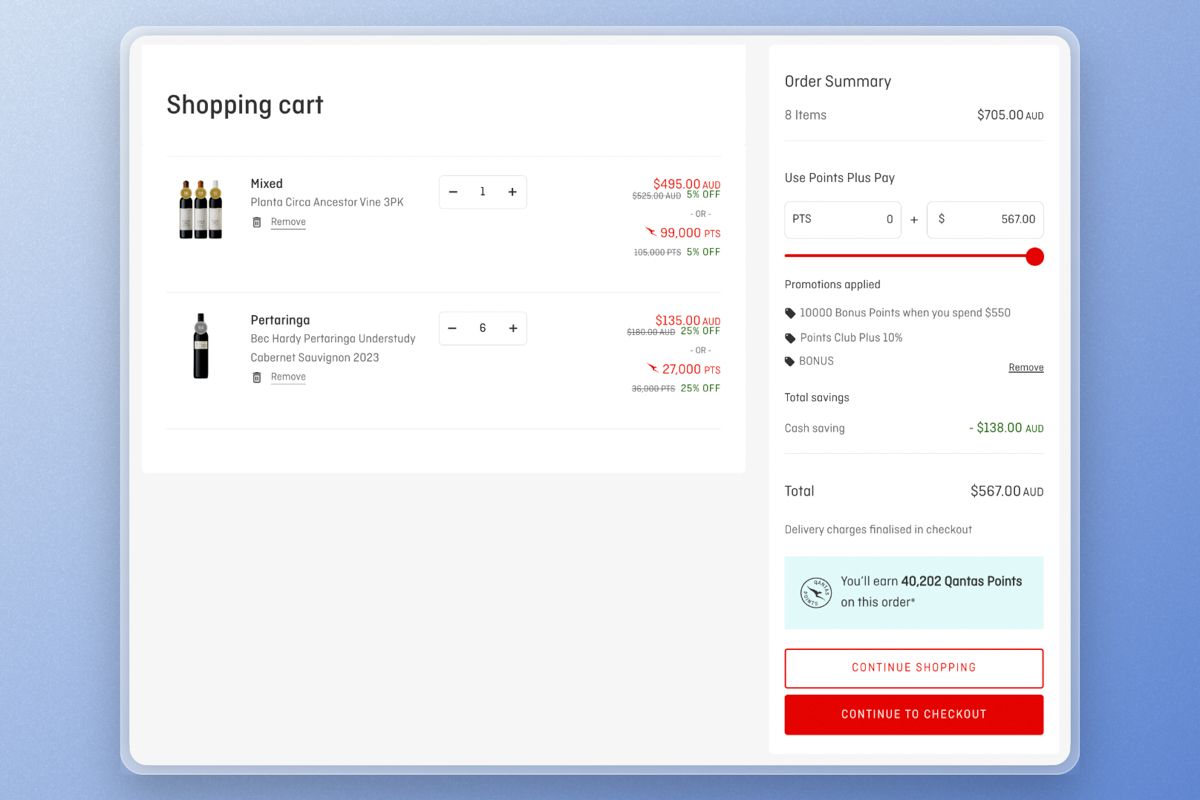Image resolution: width=1200 pixels, height=800 pixels.
Task: Click the Qantas Points round logo icon
Action: (816, 593)
